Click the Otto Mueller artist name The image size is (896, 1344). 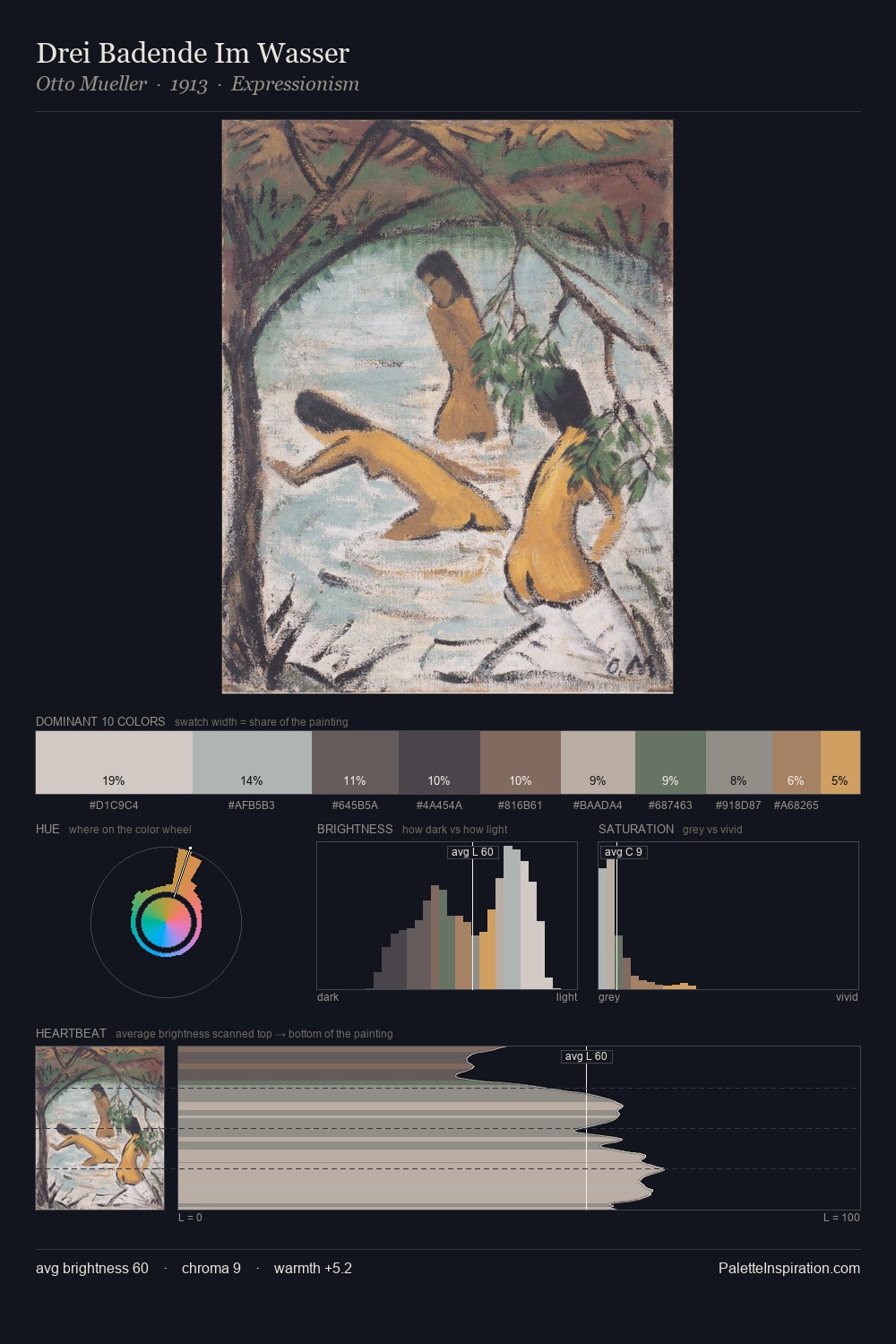point(91,84)
